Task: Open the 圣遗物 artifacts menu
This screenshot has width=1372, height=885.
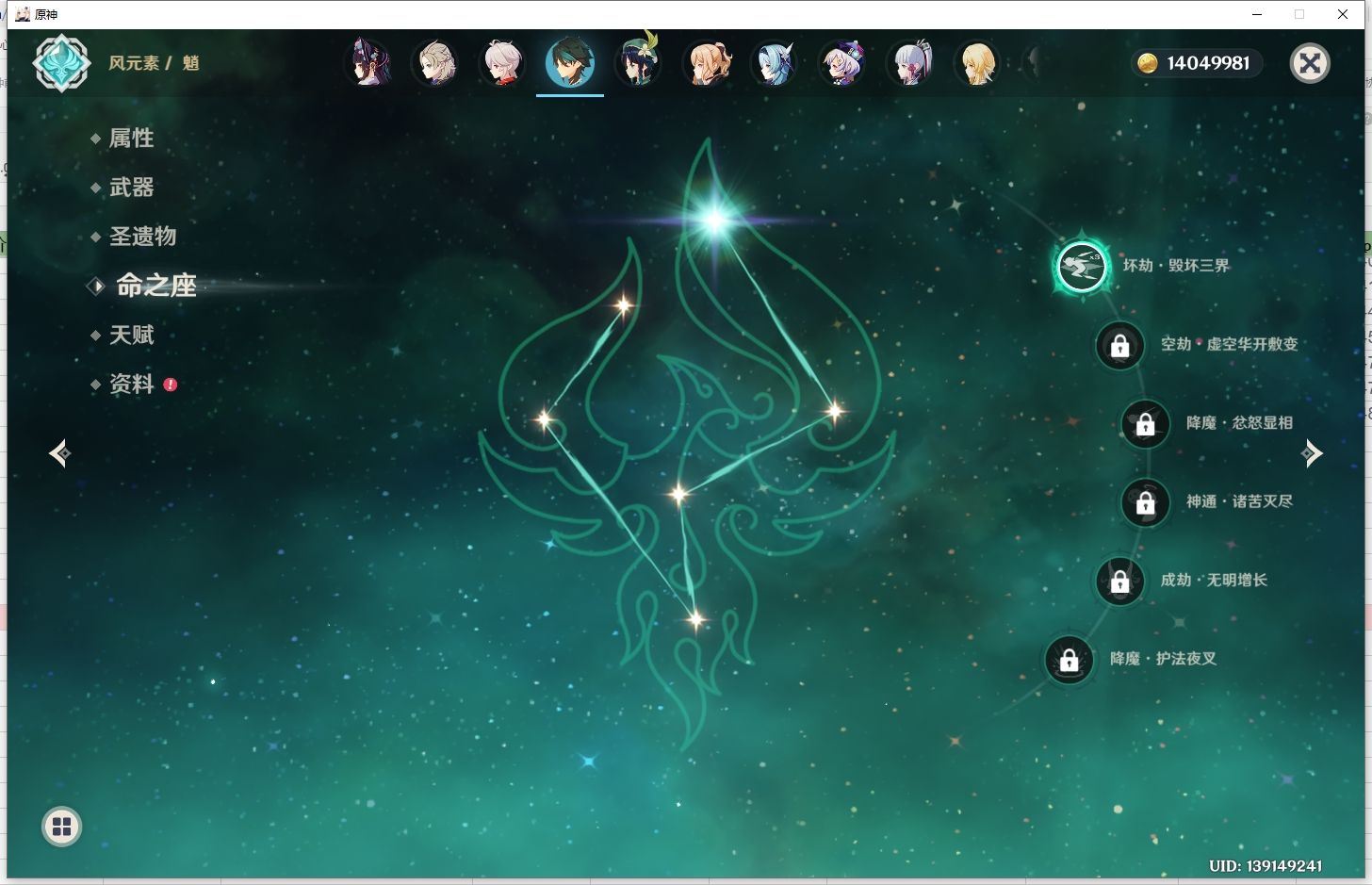Action: 142,237
